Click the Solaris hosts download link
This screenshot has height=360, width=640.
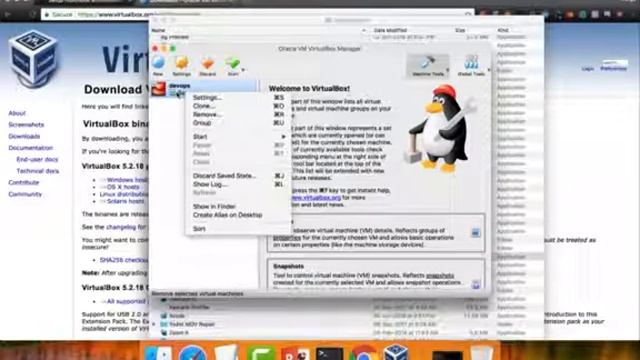[125, 201]
